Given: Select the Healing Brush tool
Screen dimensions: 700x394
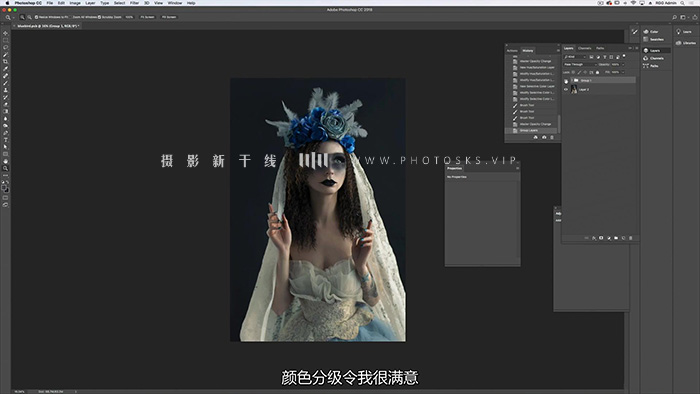Looking at the screenshot, I should click(x=5, y=75).
